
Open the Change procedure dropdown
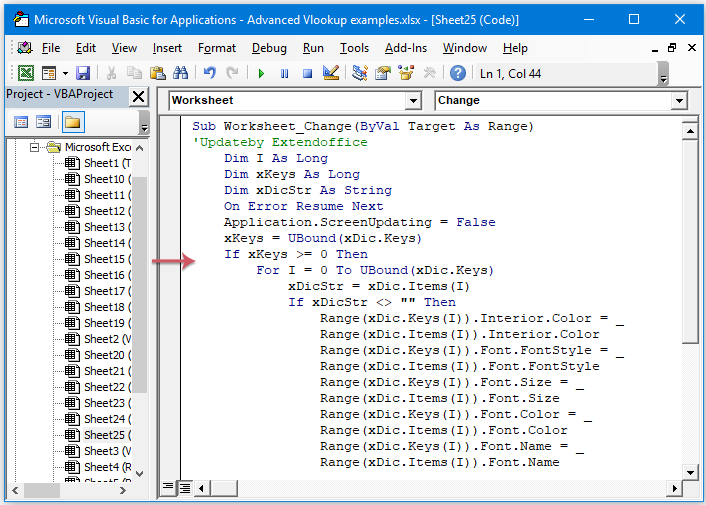[679, 101]
